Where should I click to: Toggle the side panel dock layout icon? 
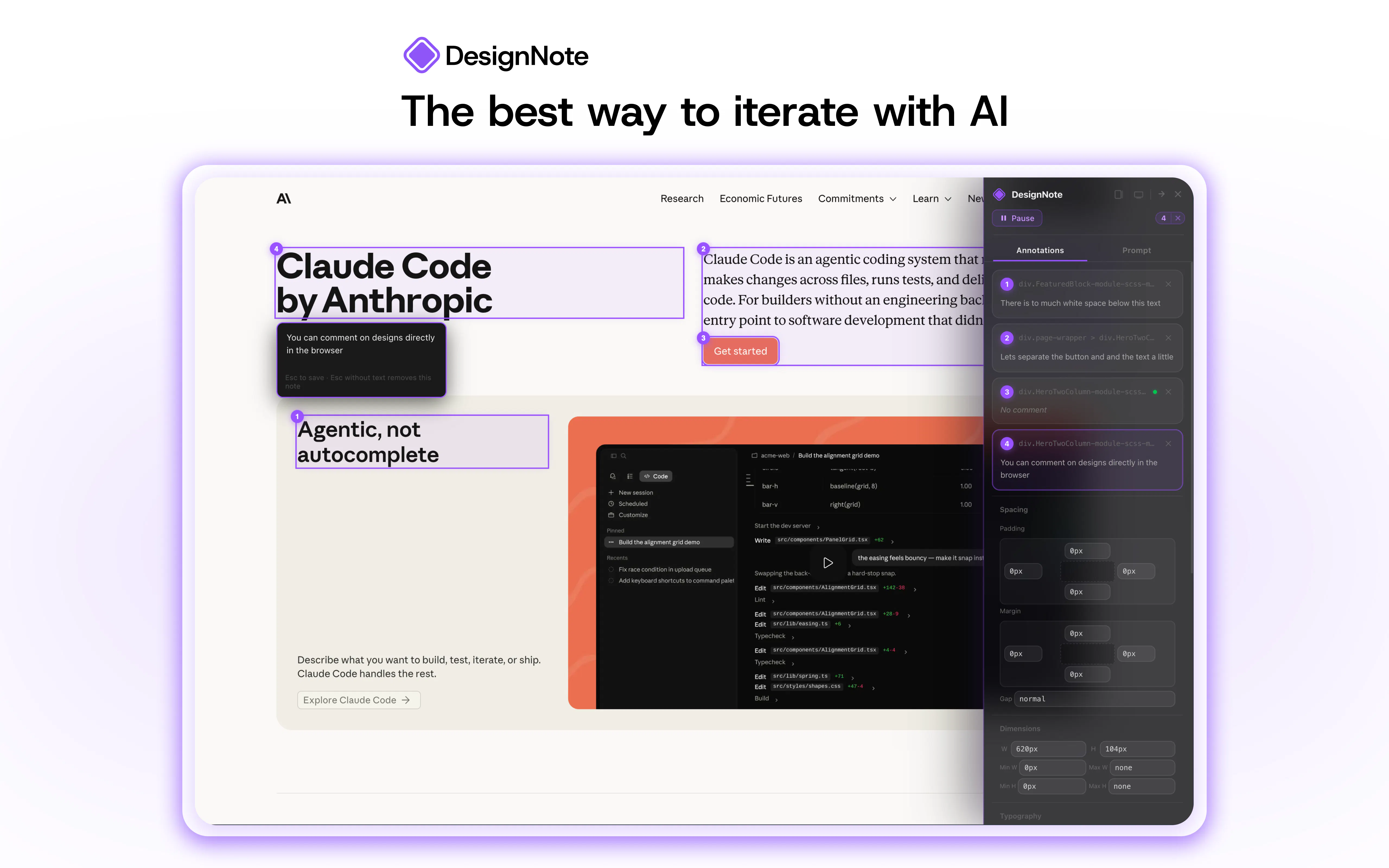pos(1118,194)
